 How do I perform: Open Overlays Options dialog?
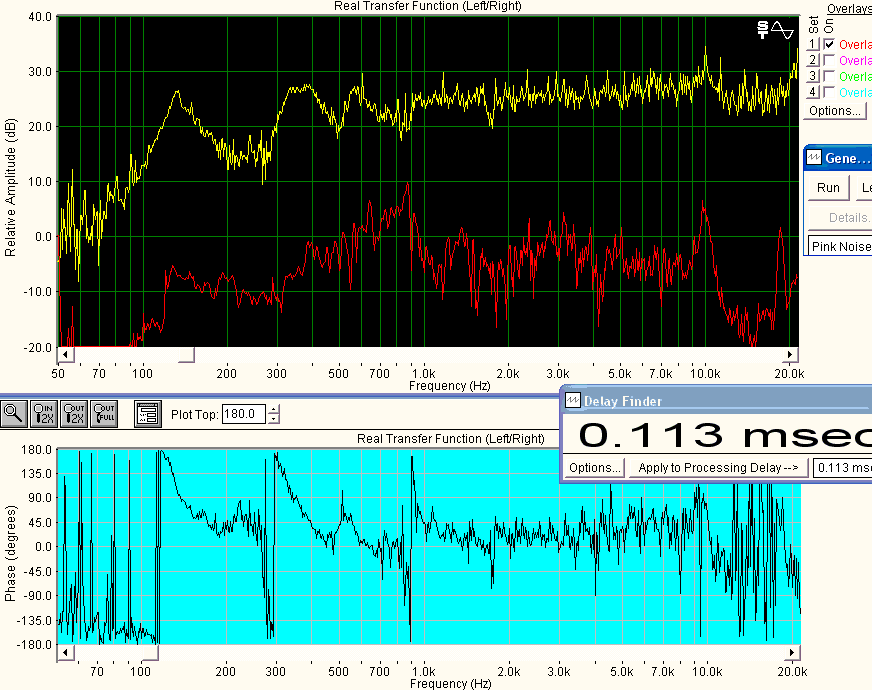tap(835, 111)
